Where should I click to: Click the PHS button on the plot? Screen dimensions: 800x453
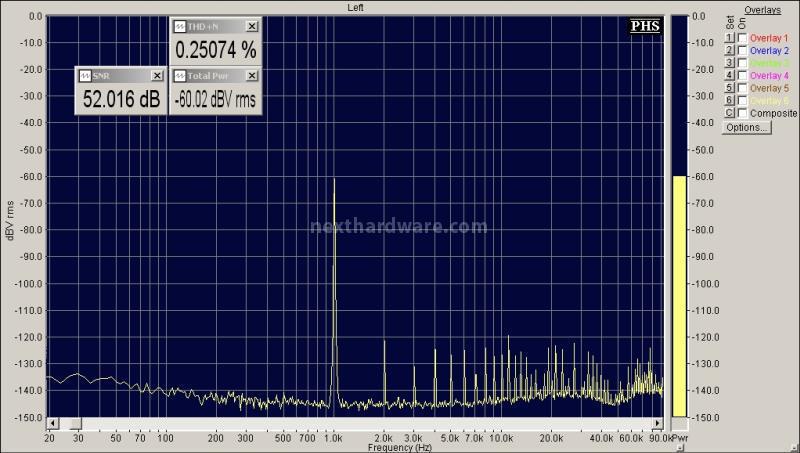645,26
